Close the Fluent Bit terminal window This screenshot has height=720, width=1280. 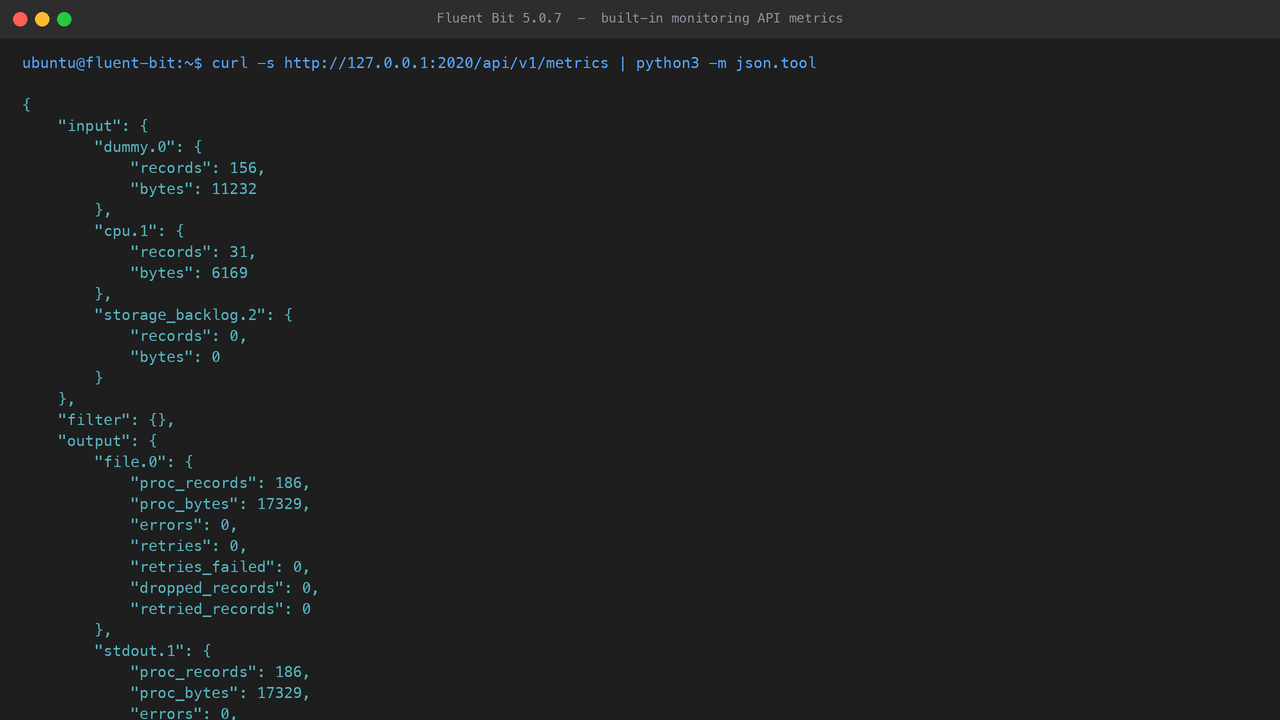[x=20, y=19]
